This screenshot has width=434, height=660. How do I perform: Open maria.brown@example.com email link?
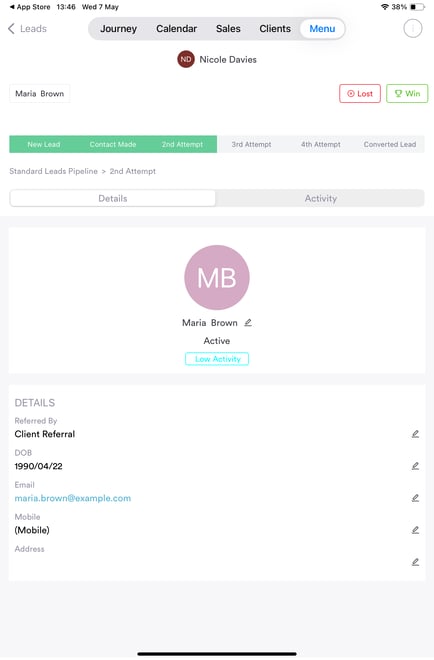(73, 498)
